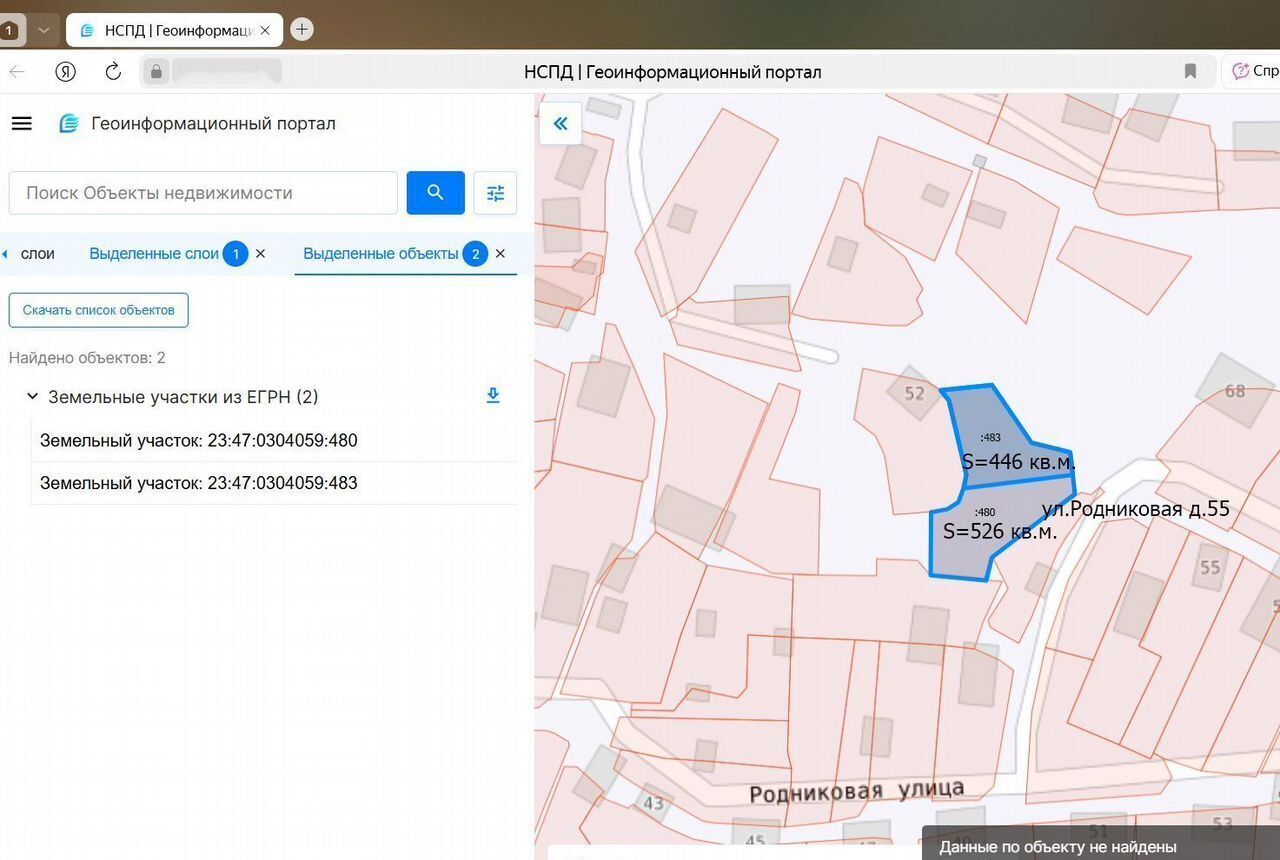Click the page title in address bar
This screenshot has width=1280, height=860.
tap(673, 72)
